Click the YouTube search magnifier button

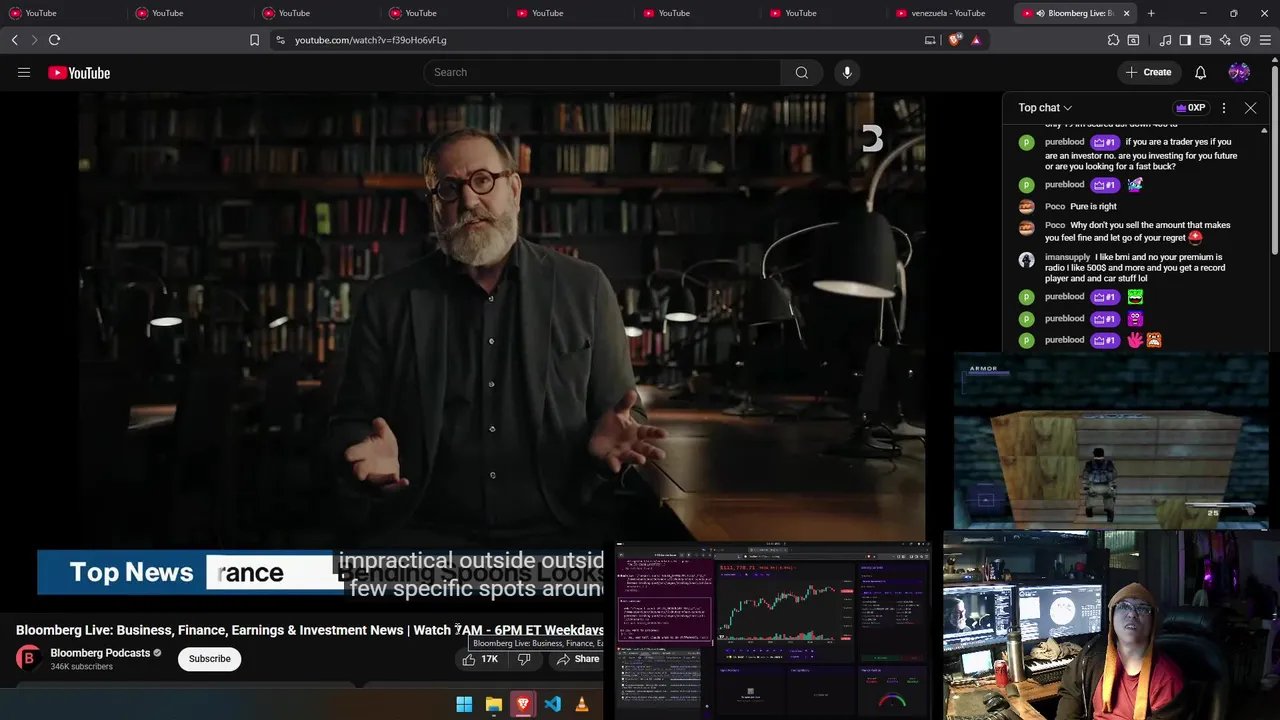(801, 72)
